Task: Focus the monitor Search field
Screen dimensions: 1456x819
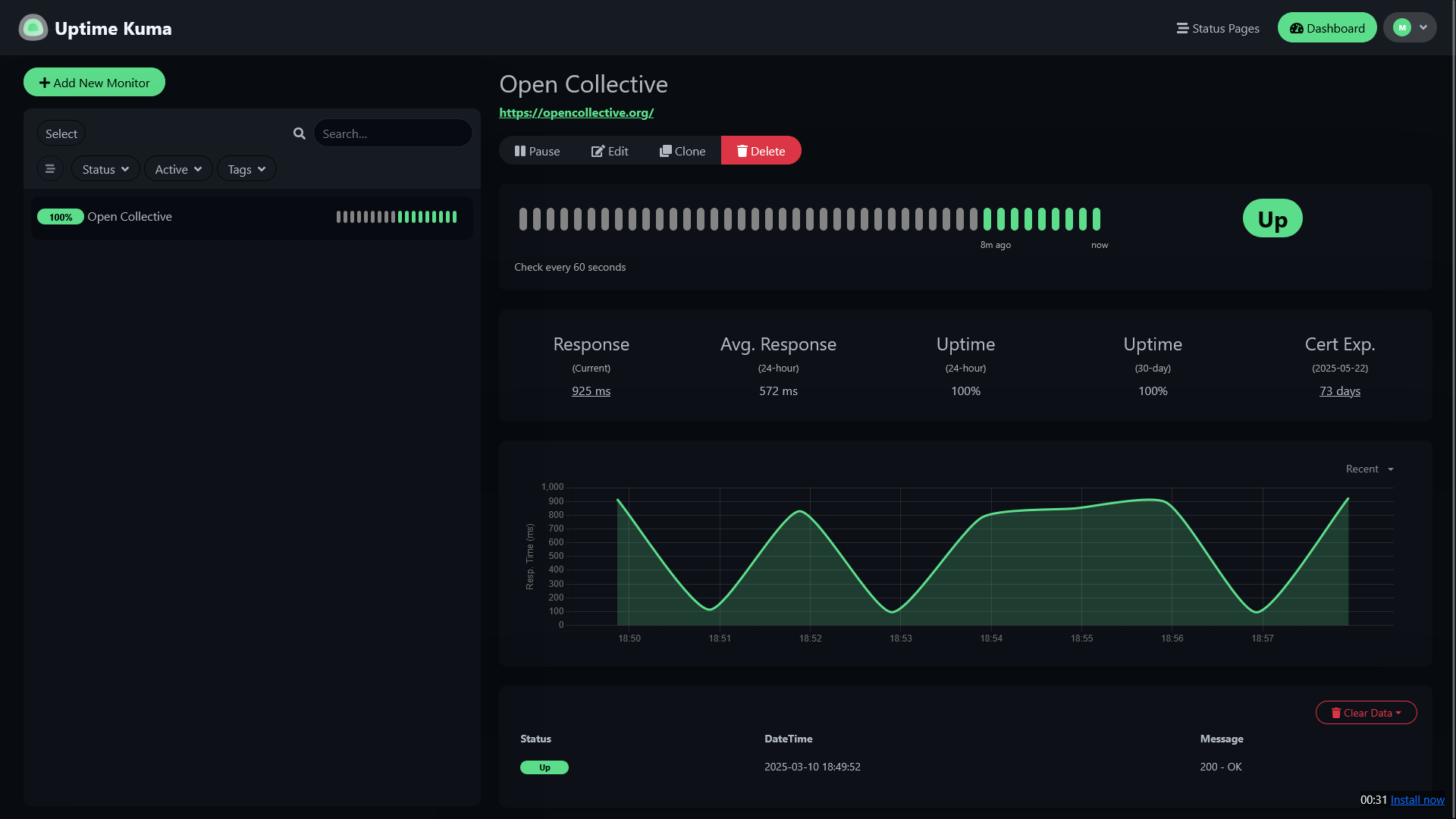Action: (393, 133)
